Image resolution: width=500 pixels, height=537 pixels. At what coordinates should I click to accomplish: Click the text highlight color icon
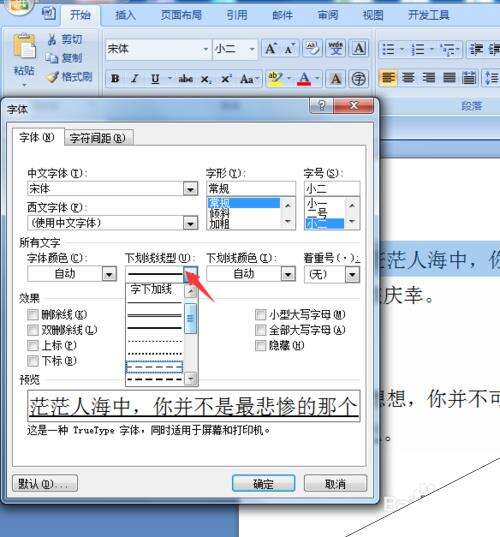(x=275, y=79)
